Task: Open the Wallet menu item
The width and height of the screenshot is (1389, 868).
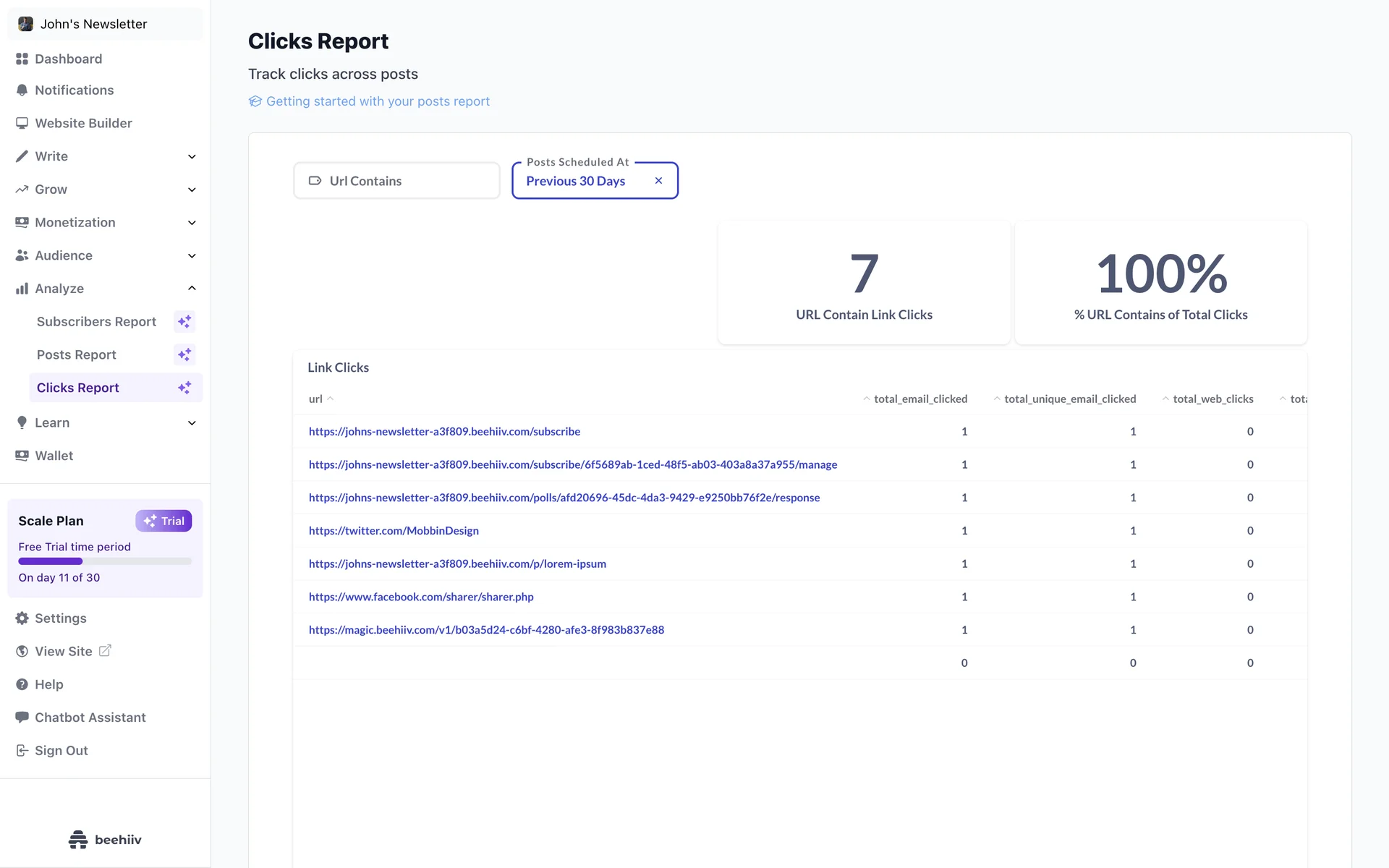Action: 54,456
